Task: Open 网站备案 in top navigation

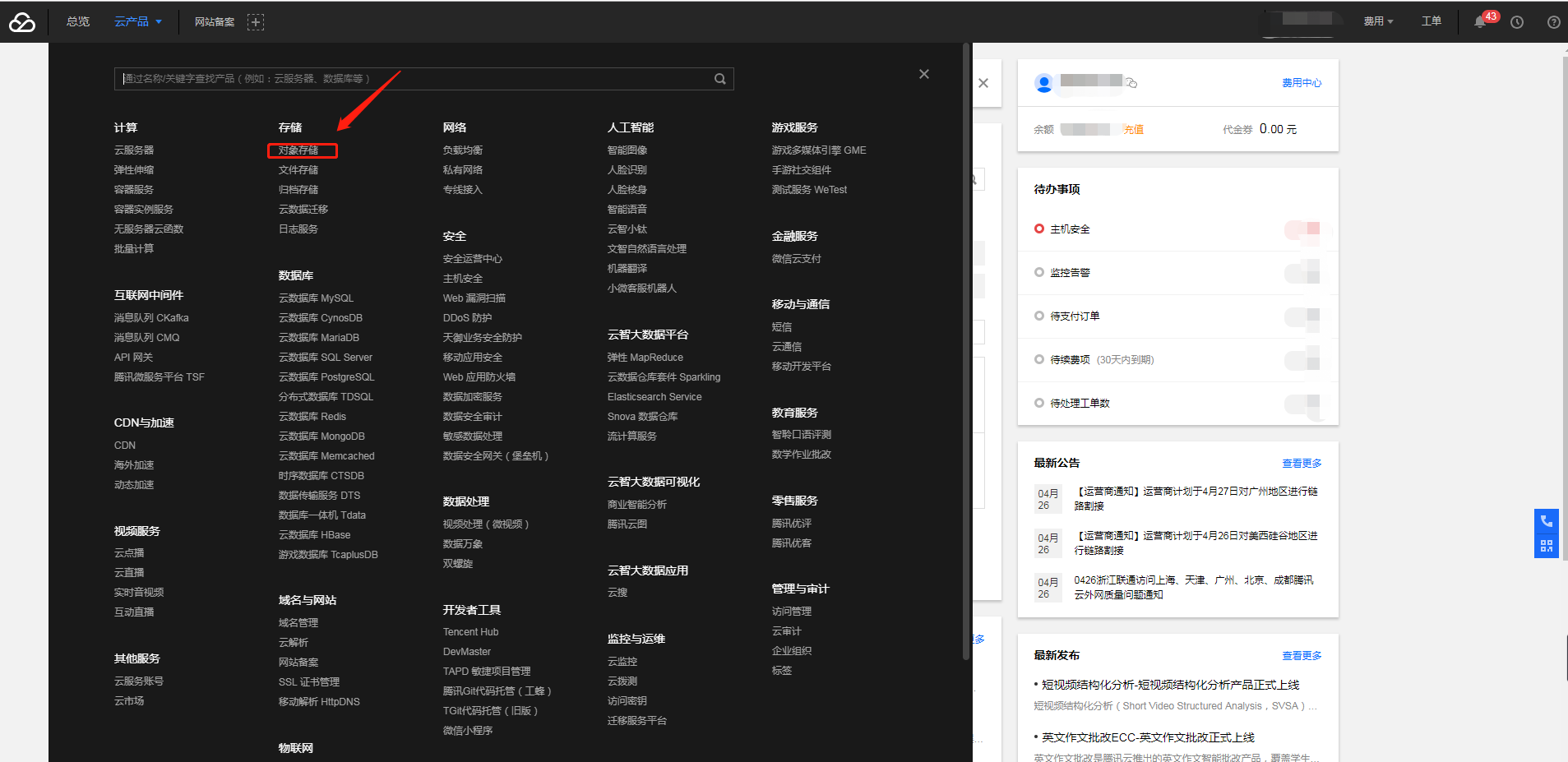Action: pyautogui.click(x=215, y=22)
